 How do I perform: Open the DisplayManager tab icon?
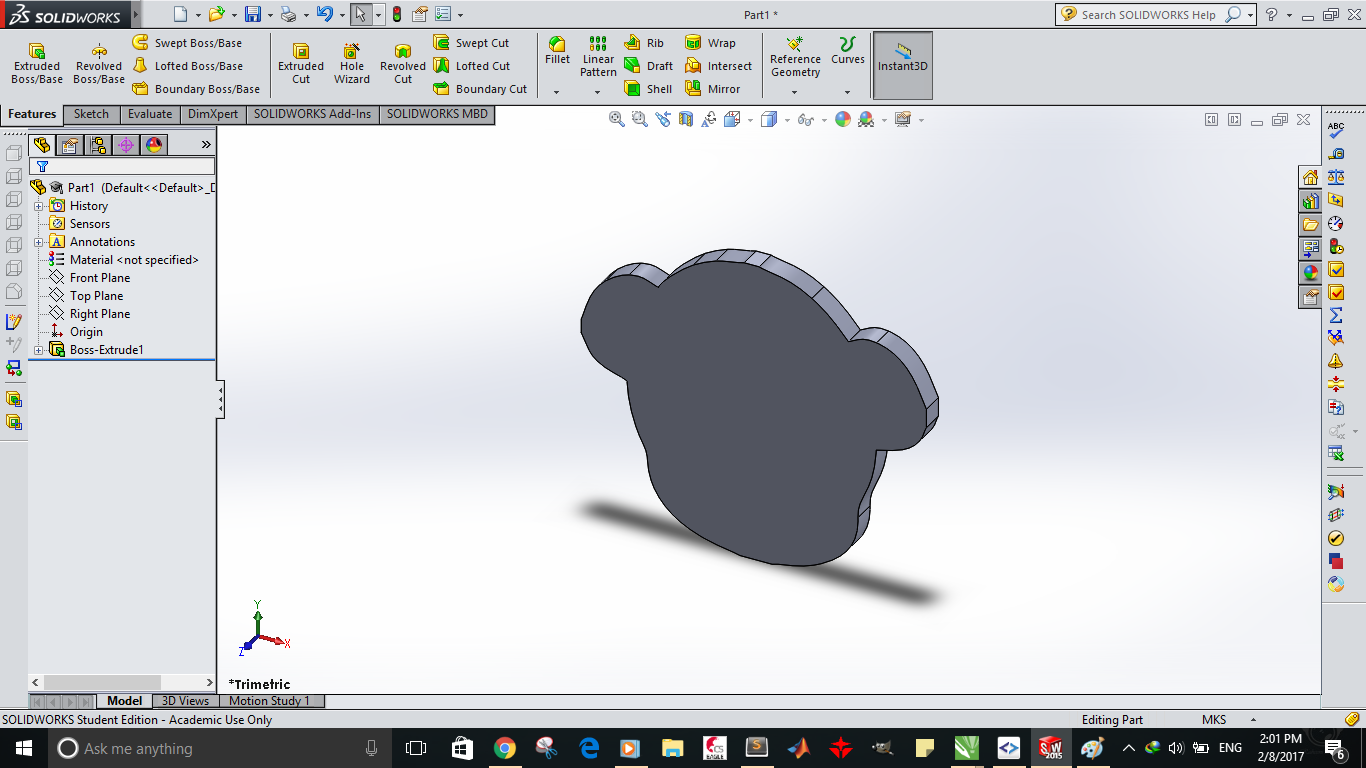(154, 145)
